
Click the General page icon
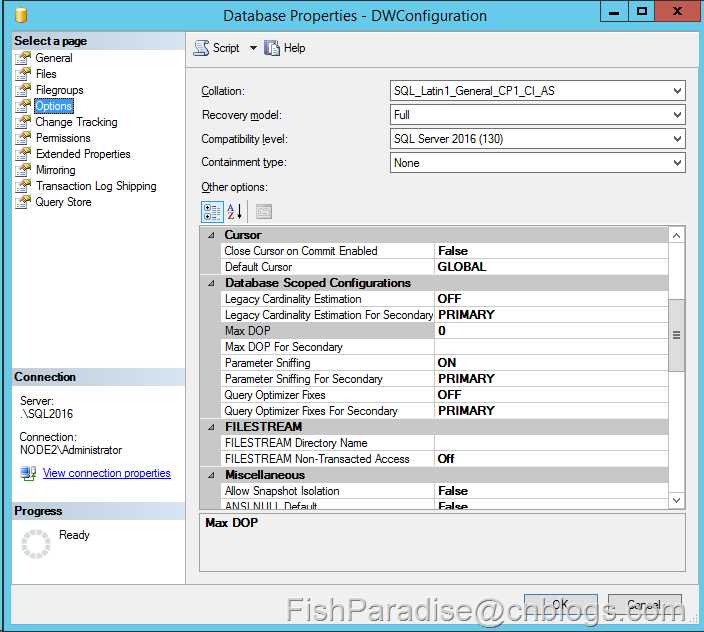[23, 58]
